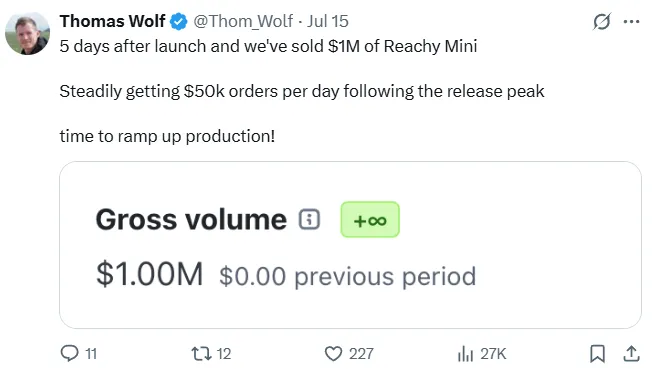This screenshot has height=369, width=655.
Task: Click the 227 likes count
Action: tap(361, 354)
